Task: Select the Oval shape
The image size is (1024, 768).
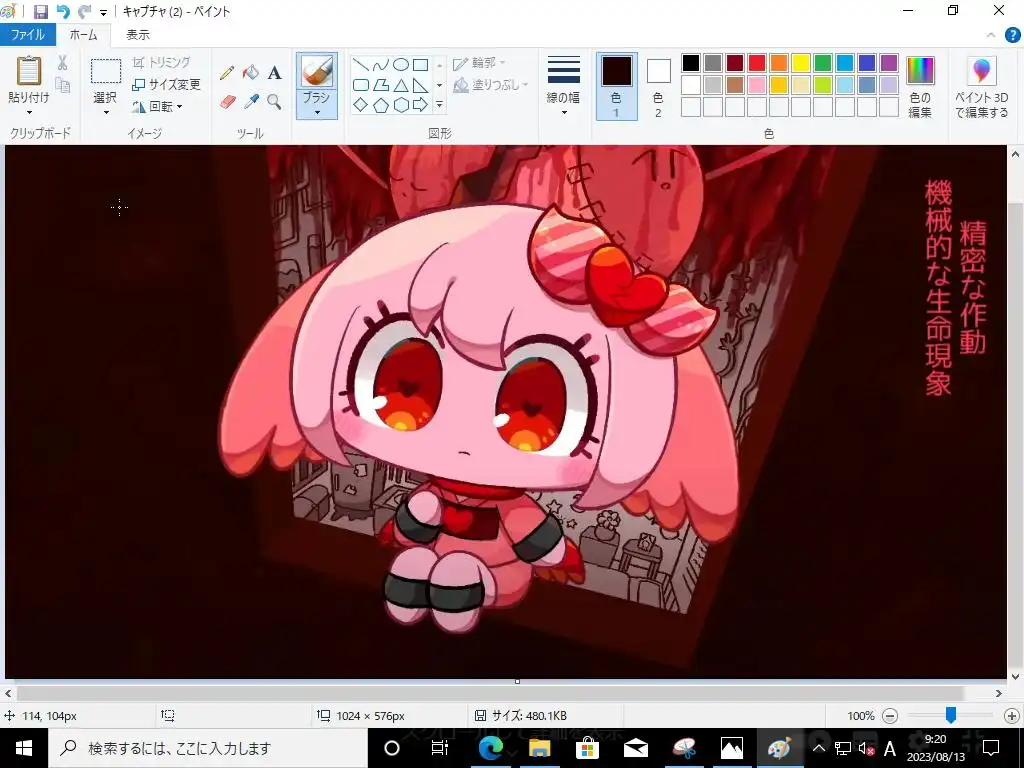Action: click(401, 65)
